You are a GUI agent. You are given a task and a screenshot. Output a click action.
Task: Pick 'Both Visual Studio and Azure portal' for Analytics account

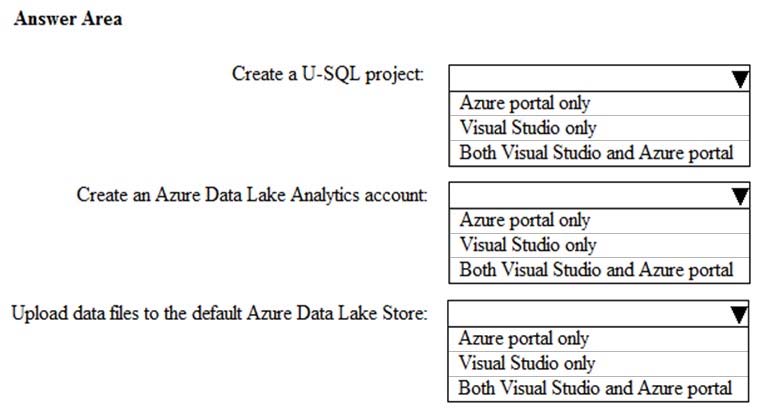[599, 270]
